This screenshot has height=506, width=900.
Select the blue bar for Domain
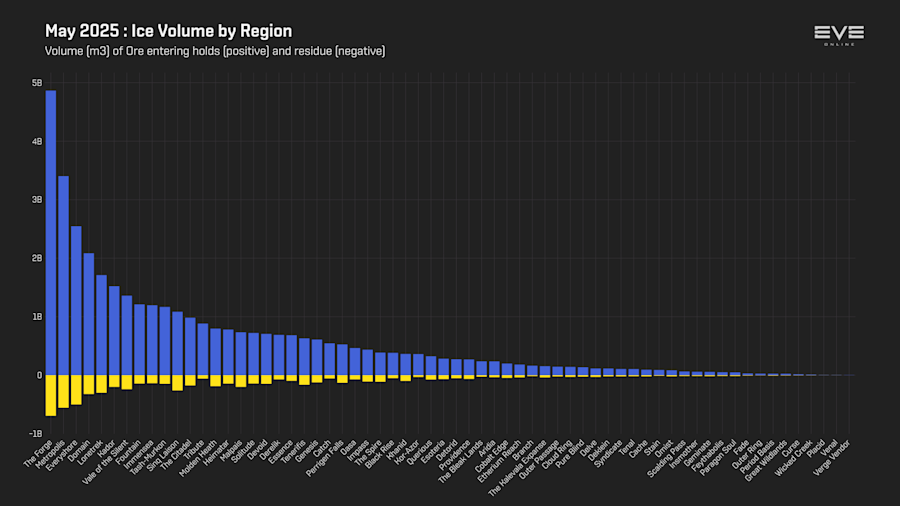click(x=88, y=314)
